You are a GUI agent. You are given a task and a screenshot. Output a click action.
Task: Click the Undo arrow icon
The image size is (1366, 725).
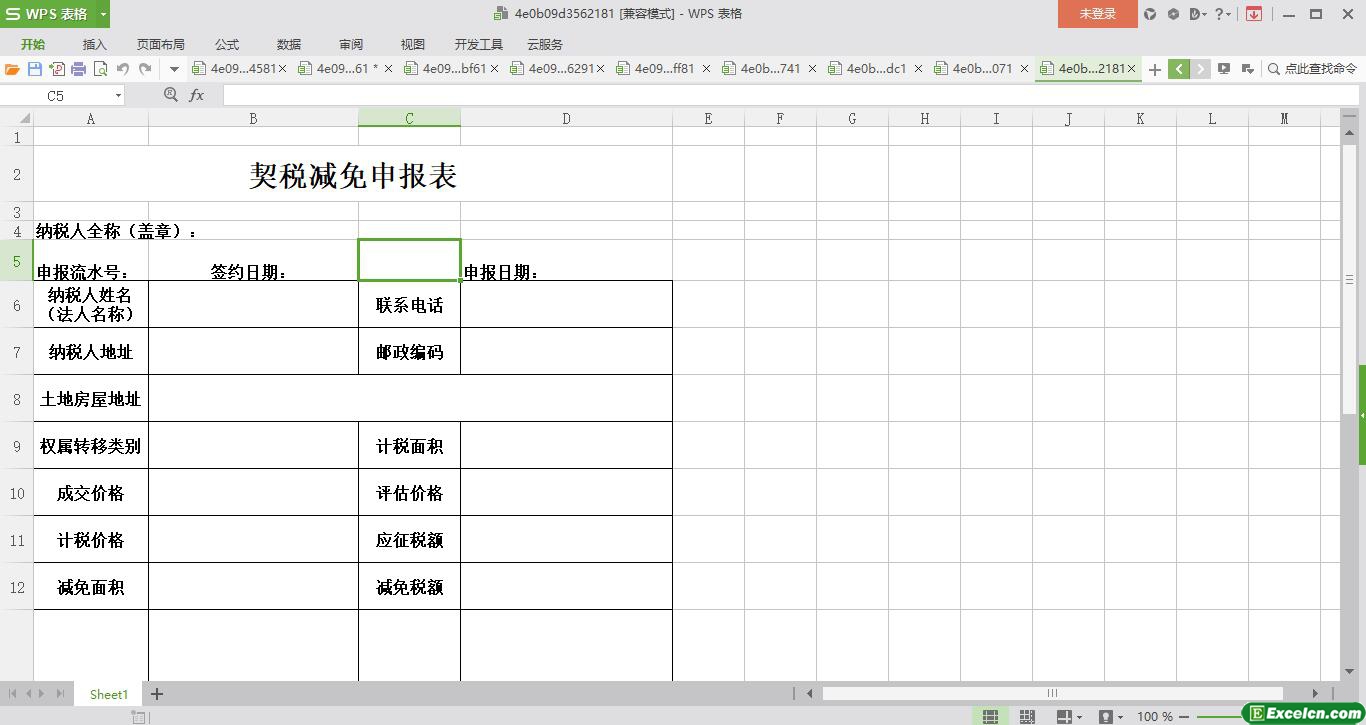click(123, 69)
